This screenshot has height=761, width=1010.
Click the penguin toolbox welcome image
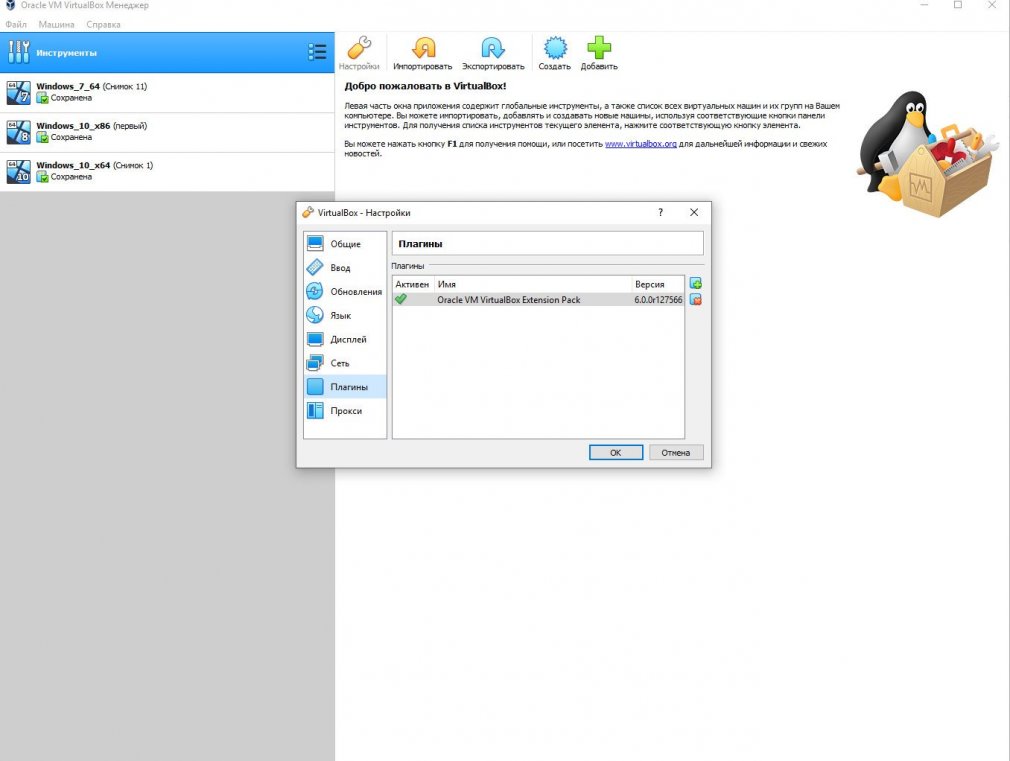point(928,153)
